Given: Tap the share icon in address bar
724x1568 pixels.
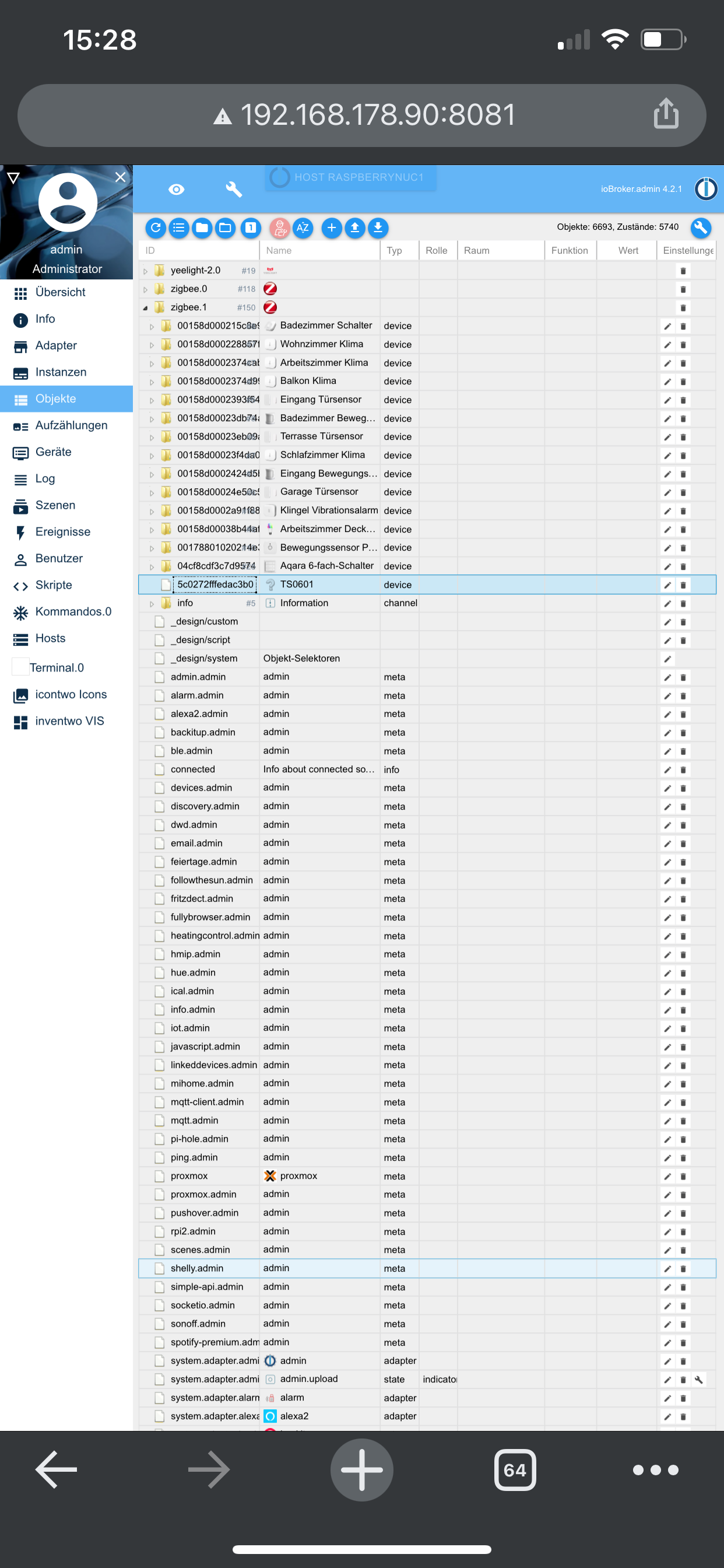Looking at the screenshot, I should click(666, 113).
